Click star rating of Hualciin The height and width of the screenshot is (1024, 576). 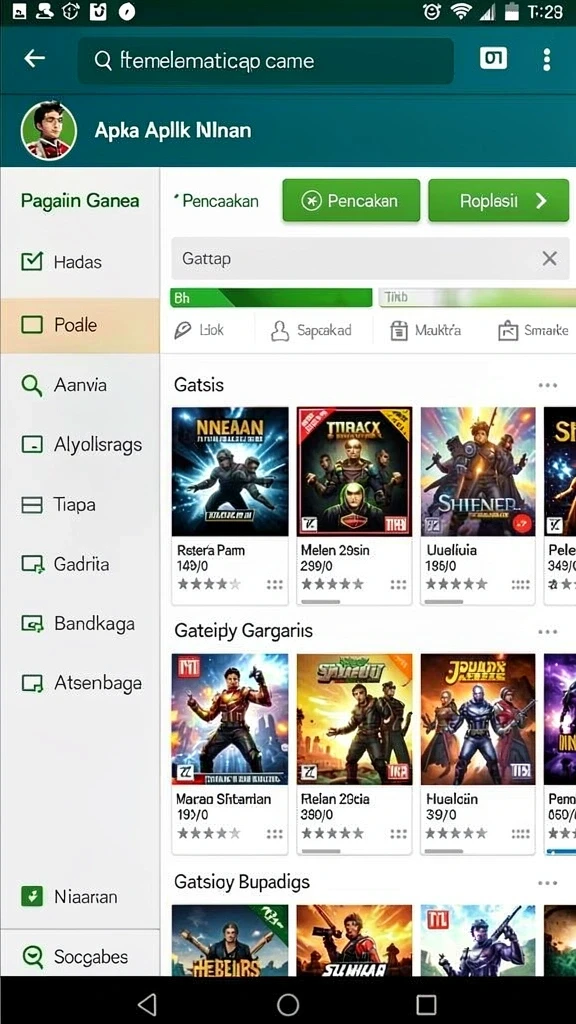coord(456,833)
